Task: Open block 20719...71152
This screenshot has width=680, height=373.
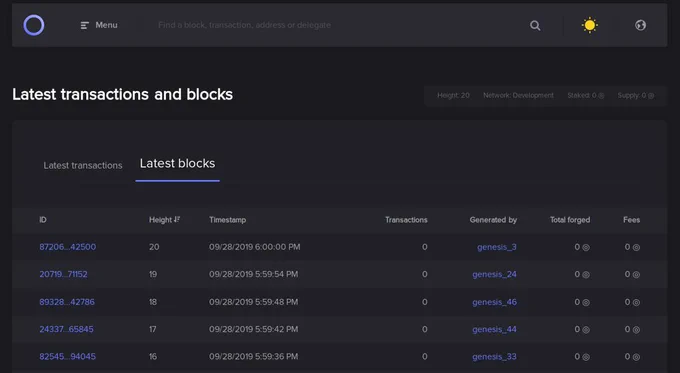Action: tap(63, 274)
